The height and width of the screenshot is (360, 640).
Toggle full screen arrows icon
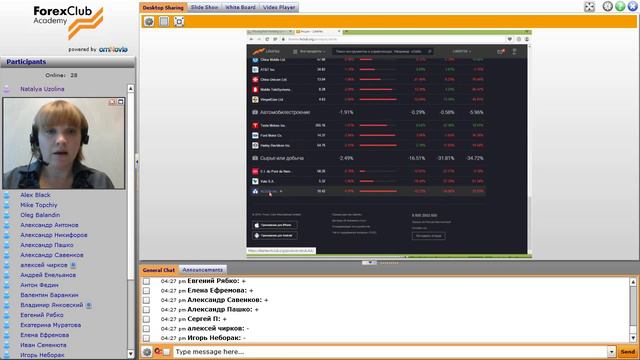point(589,7)
